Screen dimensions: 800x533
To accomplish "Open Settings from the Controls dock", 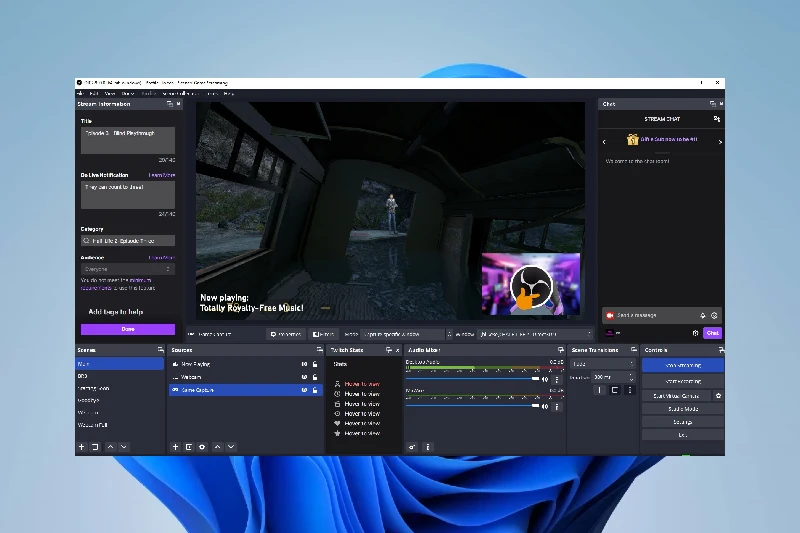I will point(683,422).
